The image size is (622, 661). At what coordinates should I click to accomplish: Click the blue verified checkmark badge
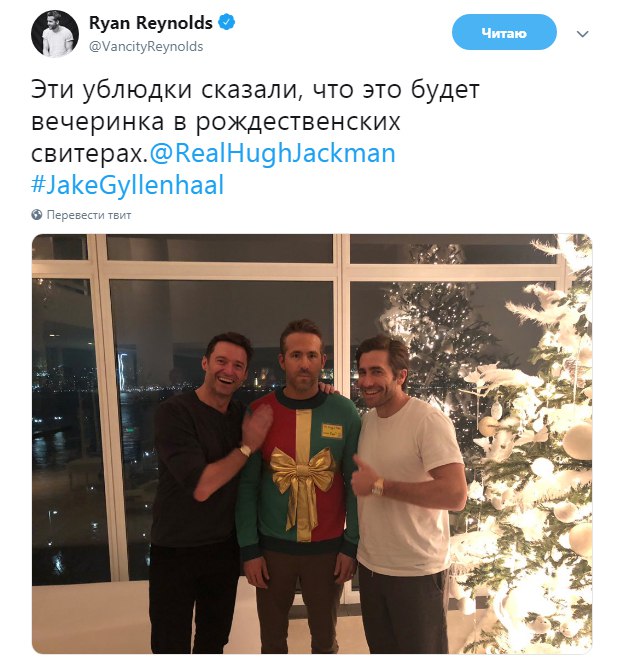[227, 23]
